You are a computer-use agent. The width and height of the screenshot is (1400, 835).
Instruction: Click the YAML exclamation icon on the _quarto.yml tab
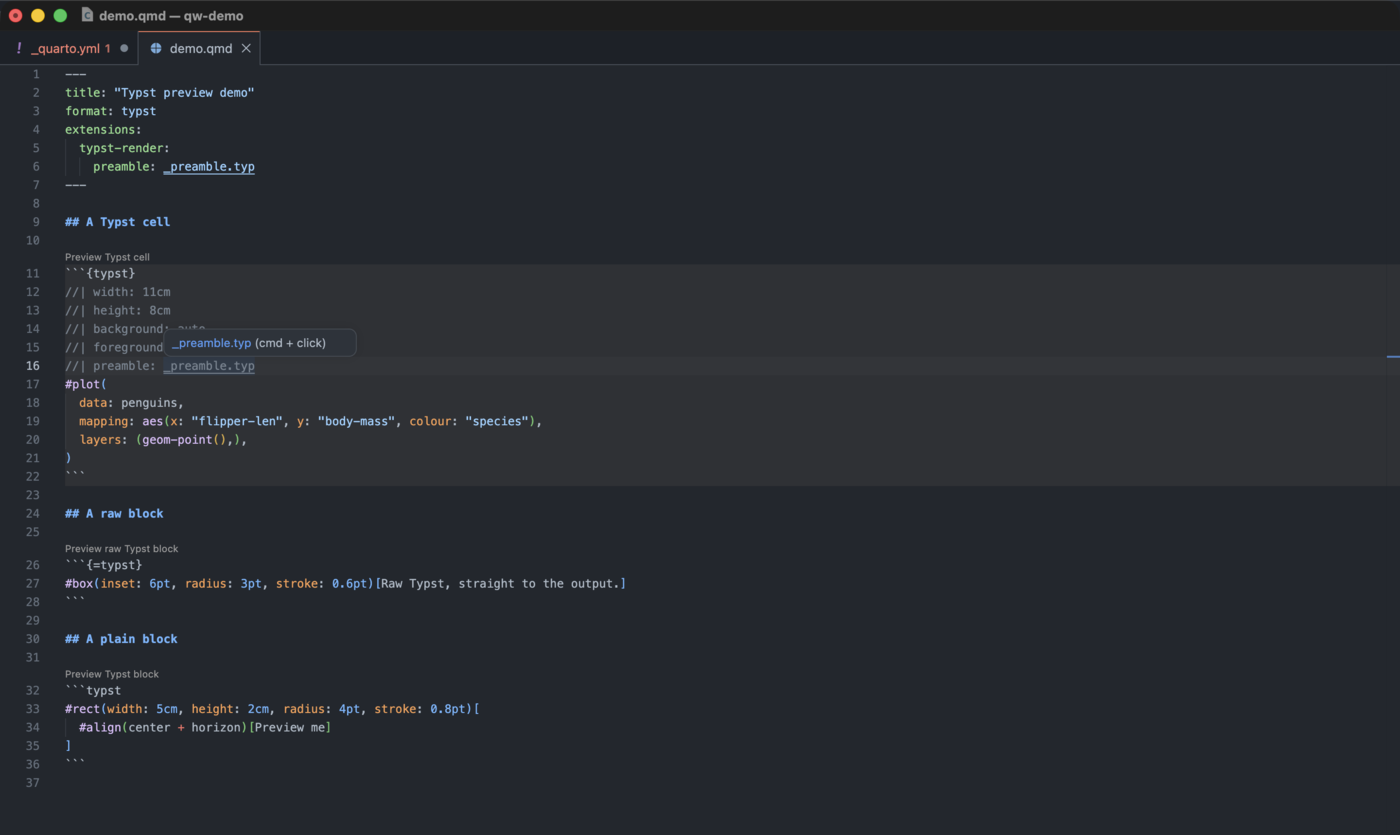pyautogui.click(x=18, y=48)
